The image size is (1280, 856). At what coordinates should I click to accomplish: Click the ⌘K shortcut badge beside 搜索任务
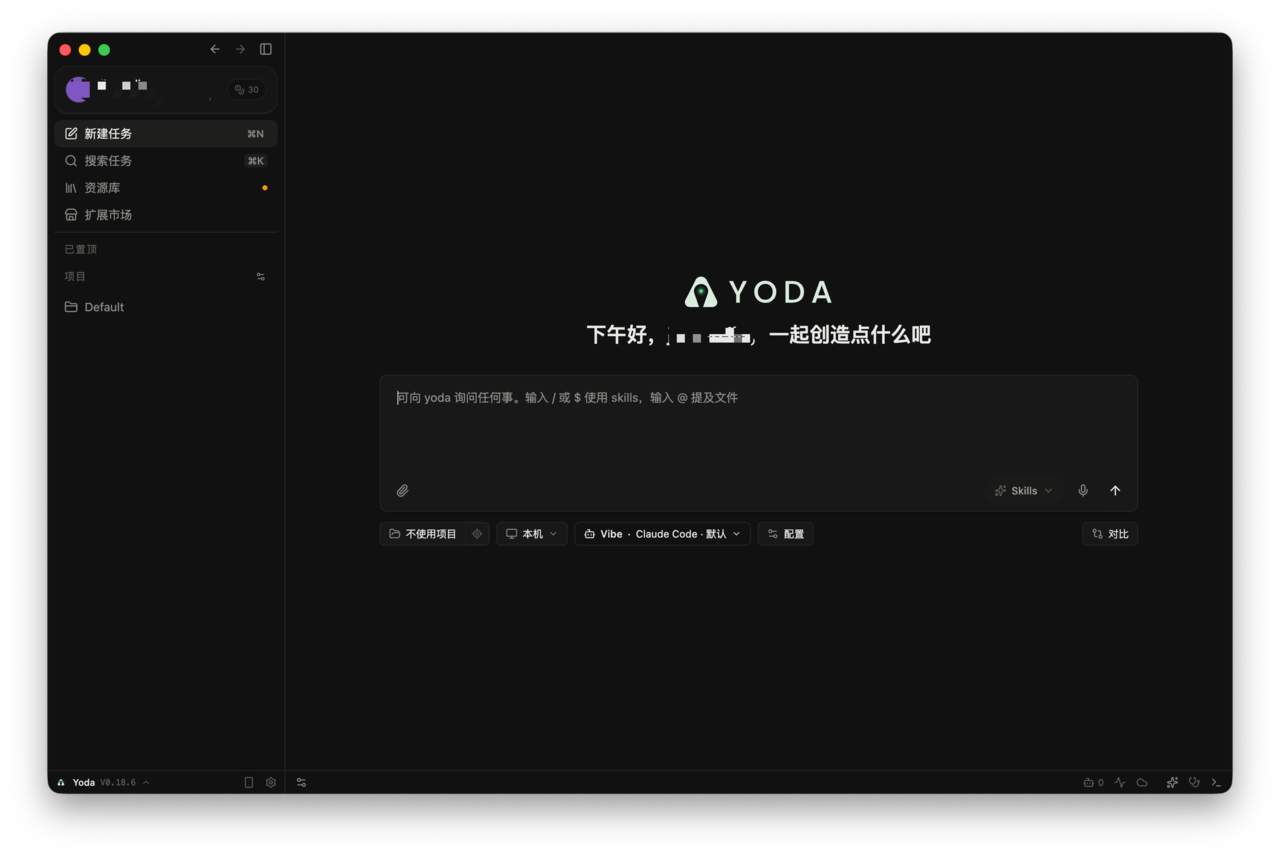pyautogui.click(x=256, y=161)
